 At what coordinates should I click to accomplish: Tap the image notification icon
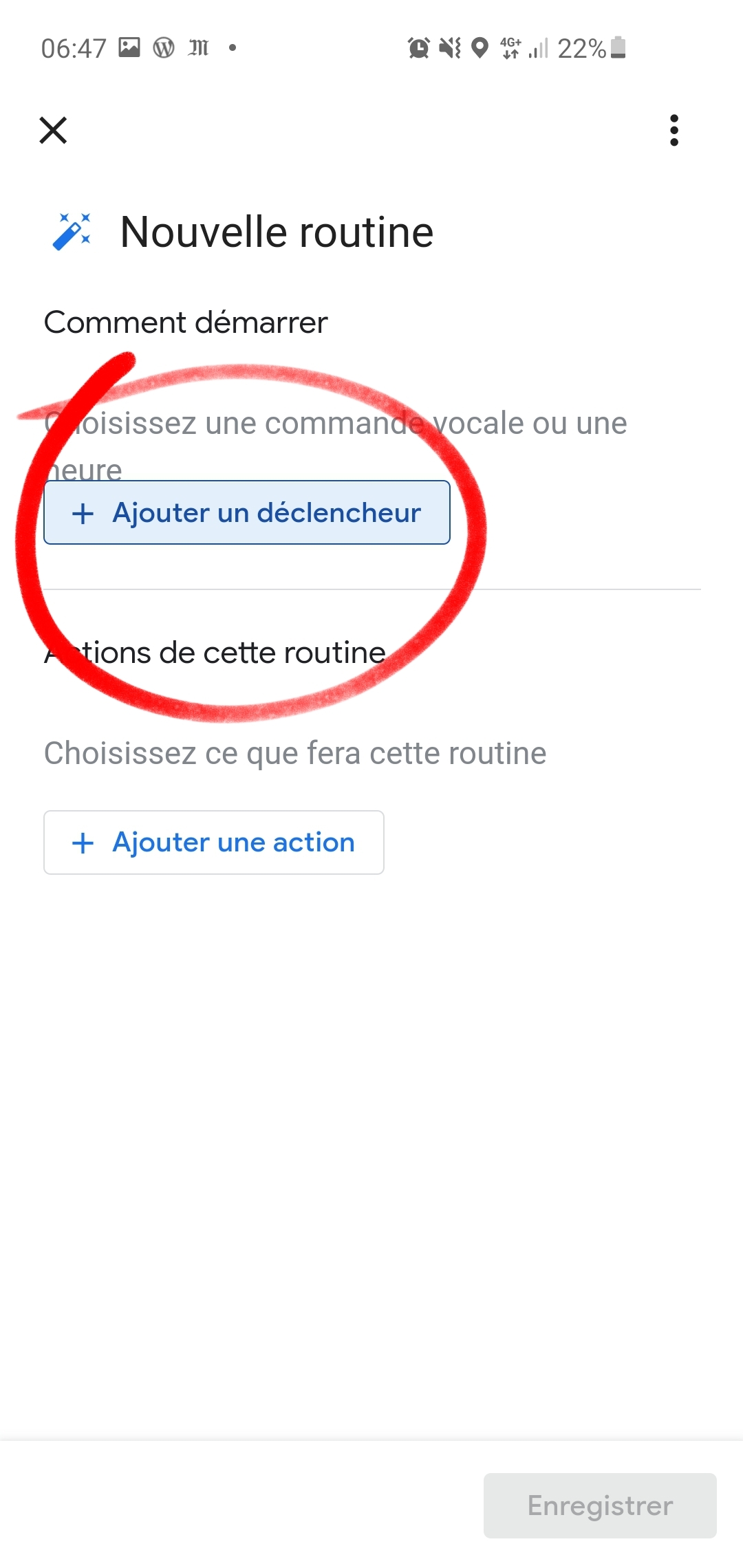129,47
